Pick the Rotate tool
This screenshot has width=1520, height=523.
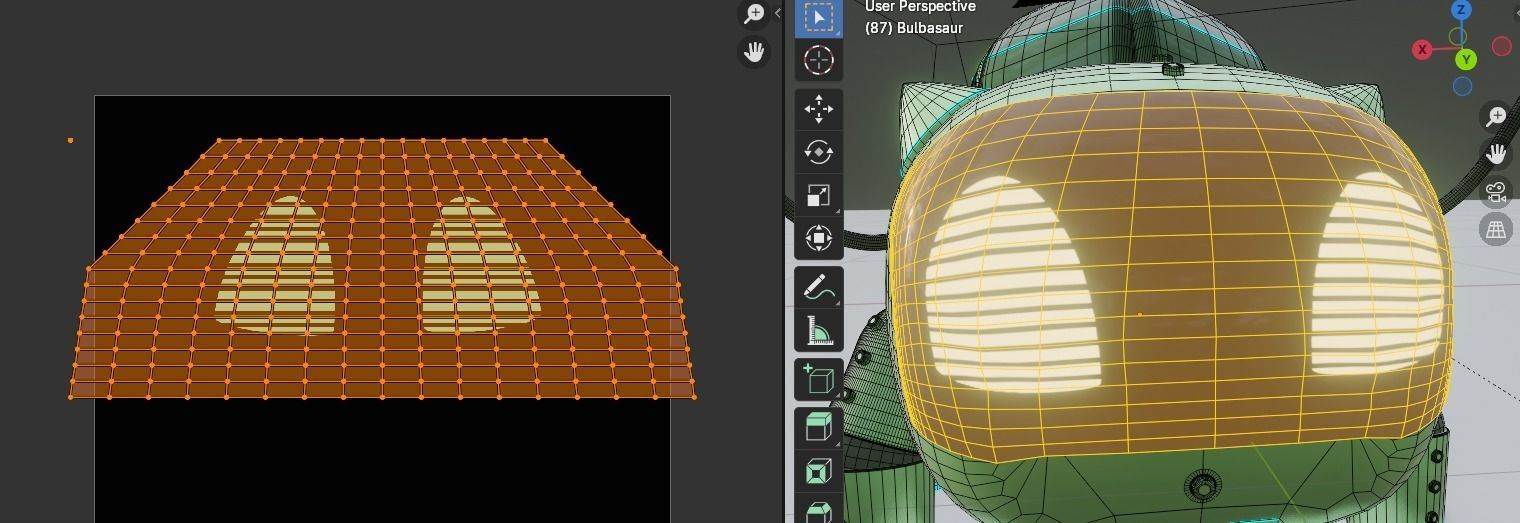tap(818, 152)
